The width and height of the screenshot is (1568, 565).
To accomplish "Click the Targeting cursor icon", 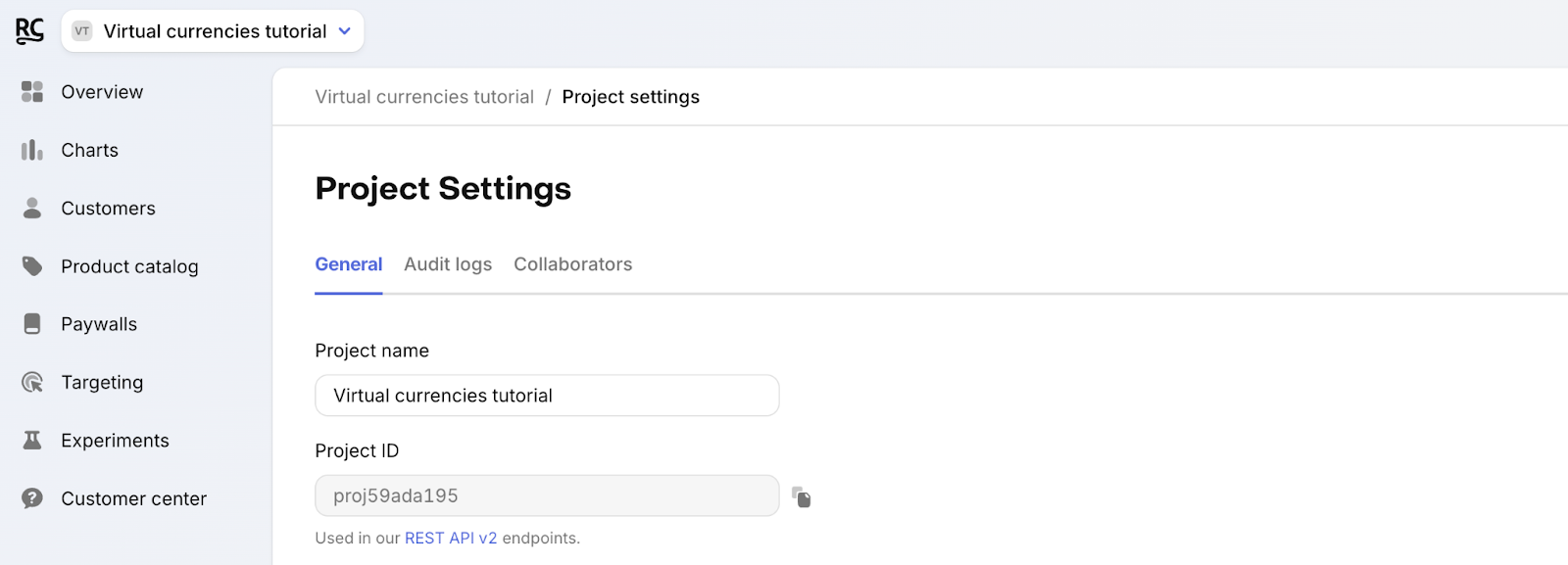I will coord(32,382).
